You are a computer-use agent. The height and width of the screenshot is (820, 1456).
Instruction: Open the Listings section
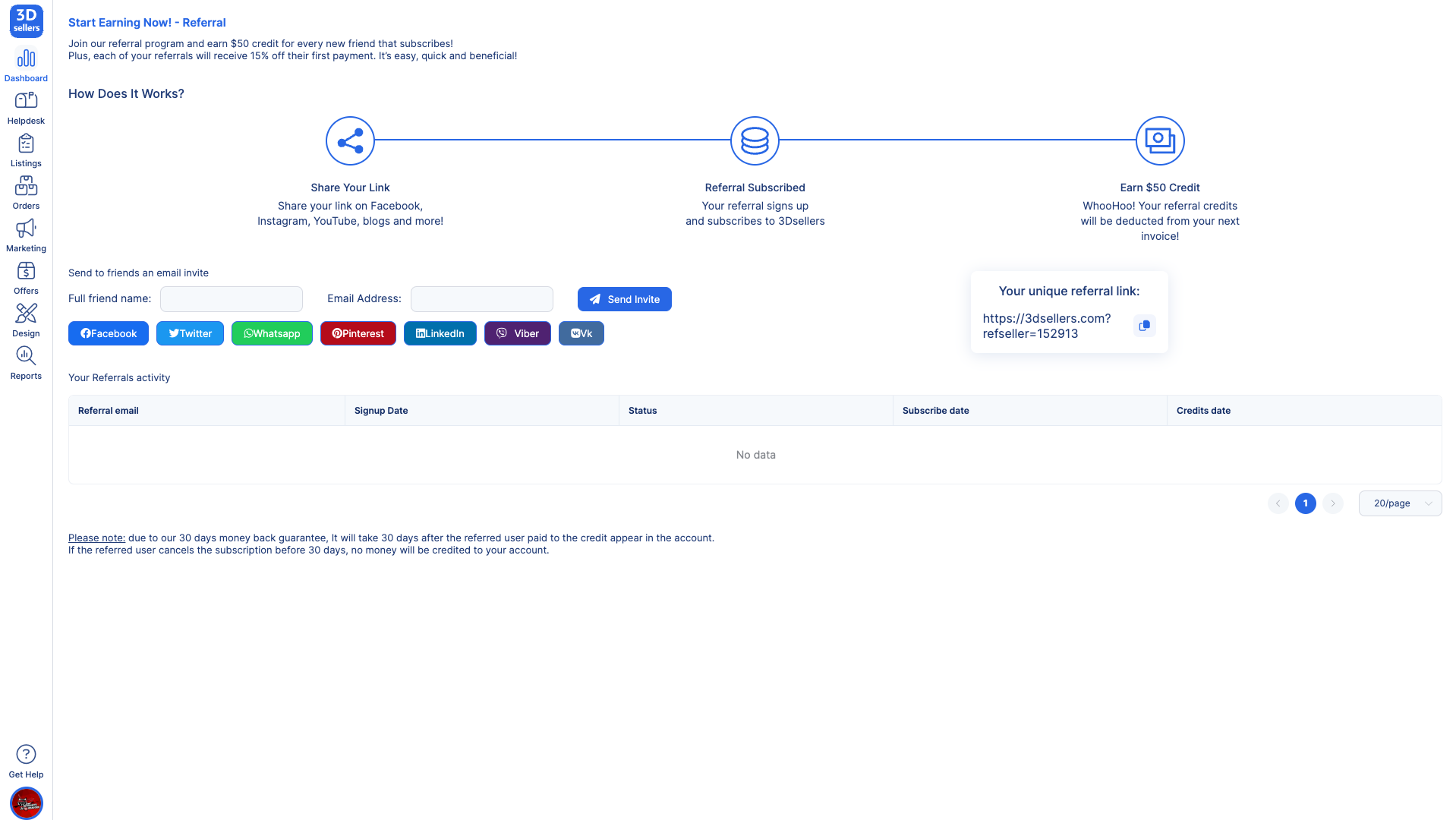point(26,149)
